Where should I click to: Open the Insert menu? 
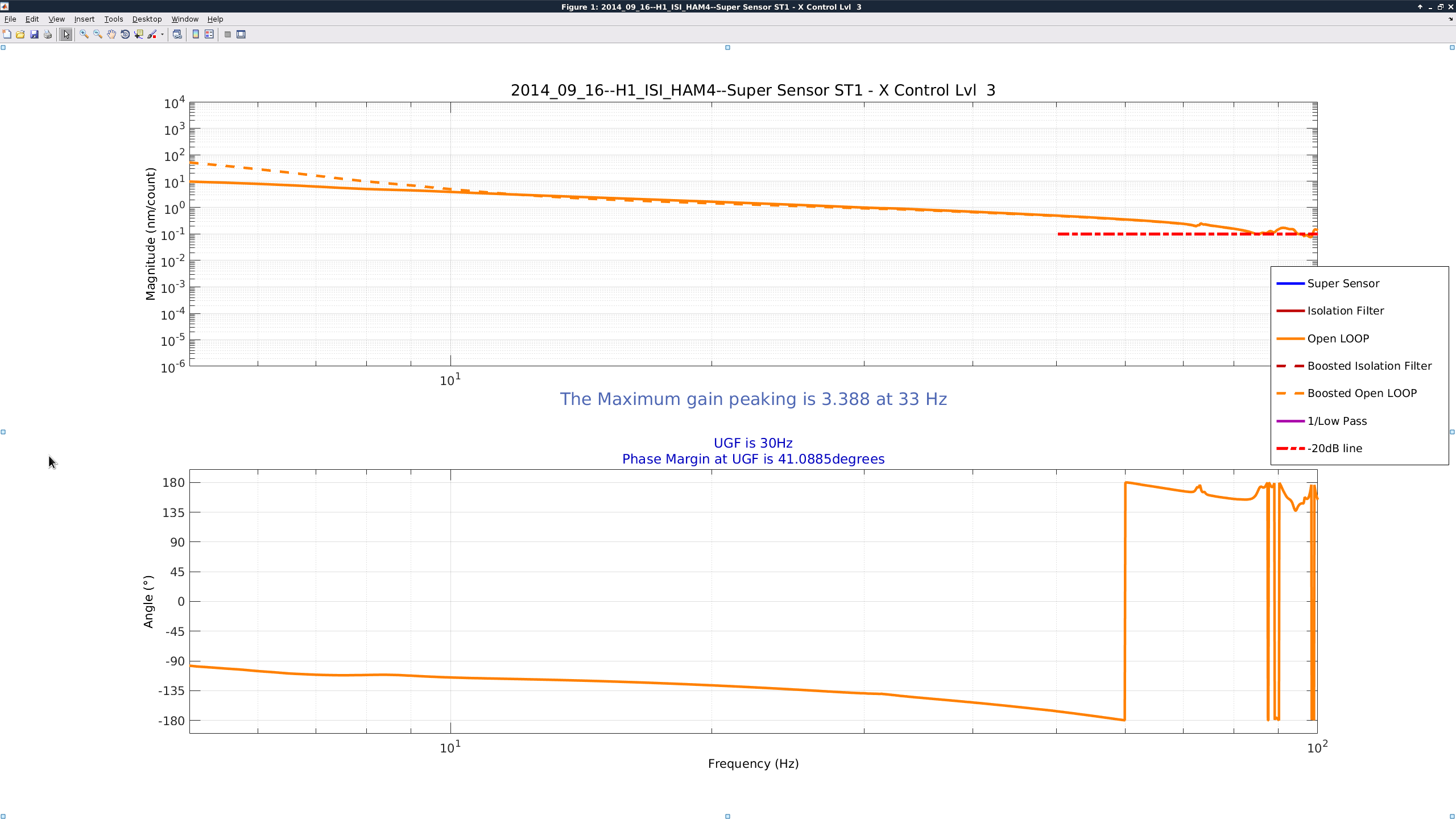click(84, 19)
